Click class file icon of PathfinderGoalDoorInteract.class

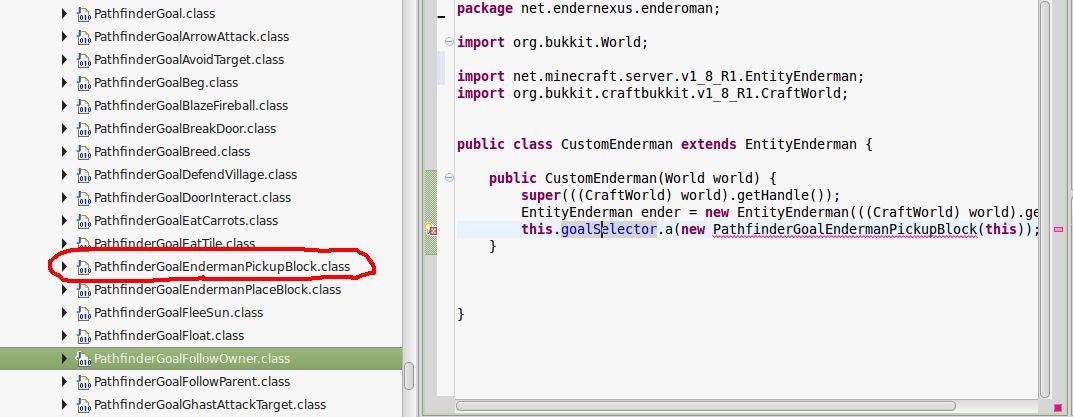pos(83,199)
